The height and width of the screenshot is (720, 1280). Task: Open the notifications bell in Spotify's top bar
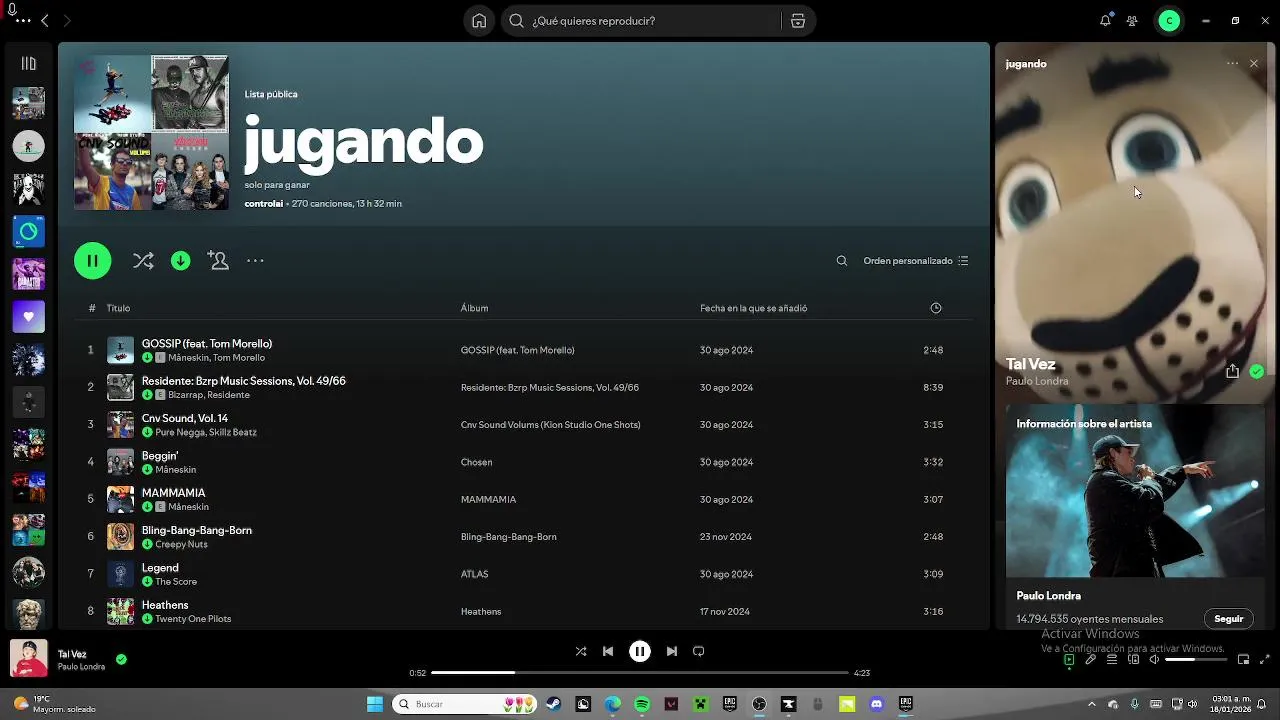(1105, 21)
